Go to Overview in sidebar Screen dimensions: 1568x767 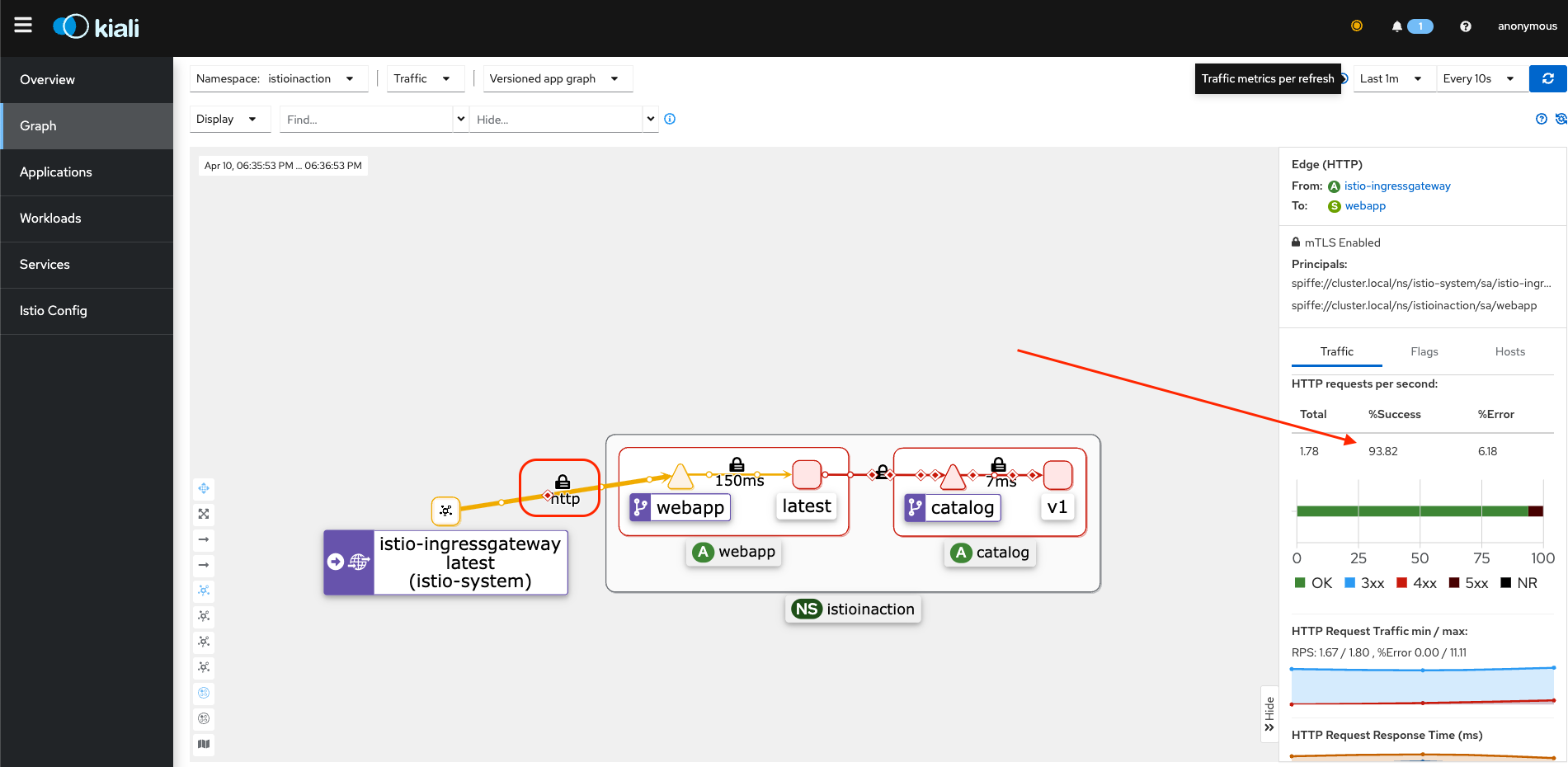coord(87,80)
